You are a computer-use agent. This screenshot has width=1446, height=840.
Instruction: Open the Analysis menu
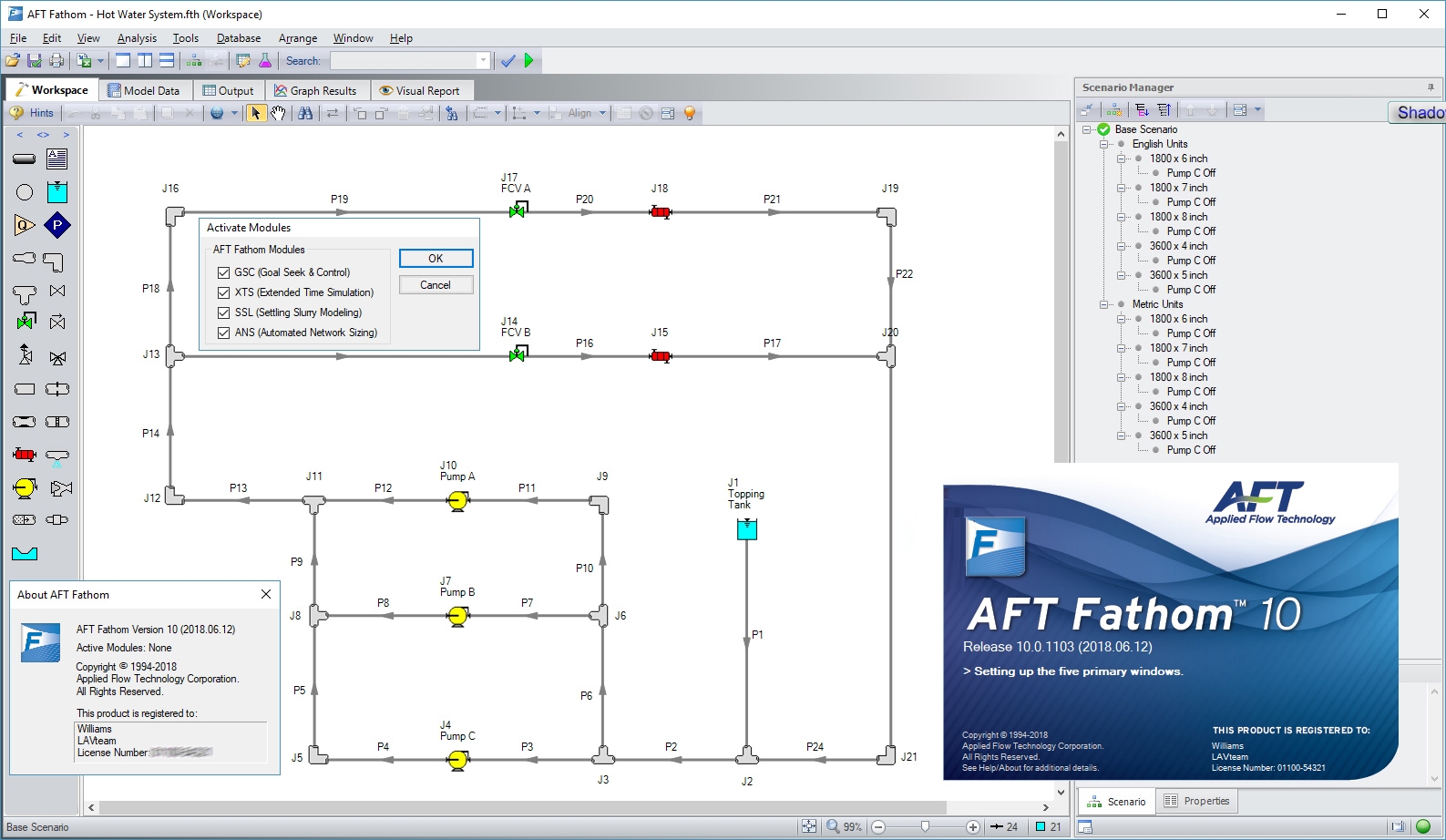(x=137, y=38)
